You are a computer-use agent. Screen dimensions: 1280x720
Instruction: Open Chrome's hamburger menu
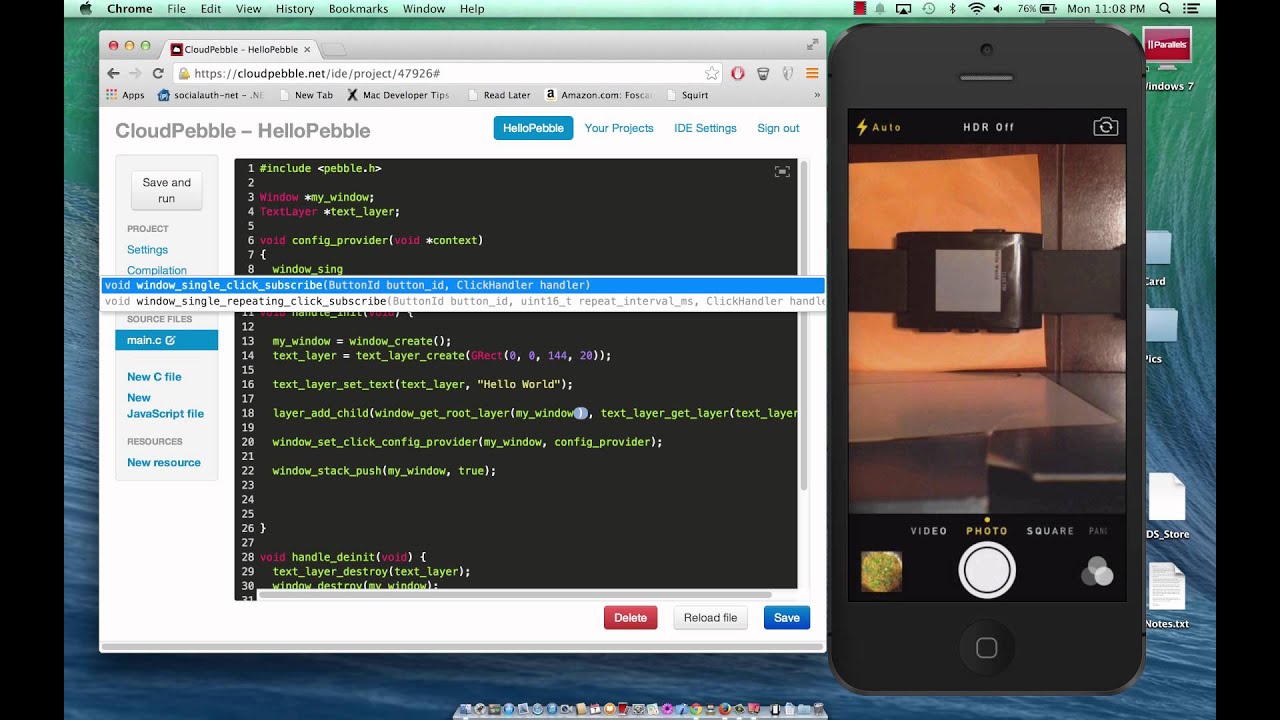point(812,73)
